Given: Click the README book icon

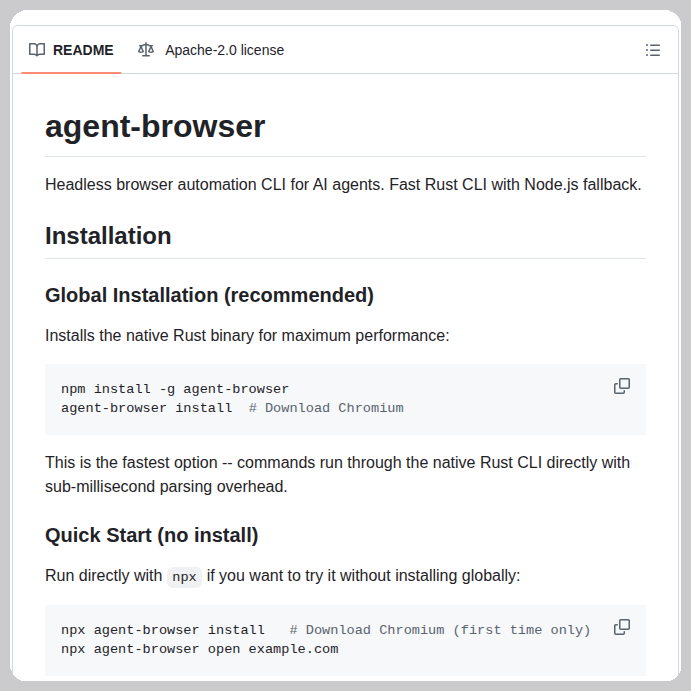Looking at the screenshot, I should click(37, 50).
